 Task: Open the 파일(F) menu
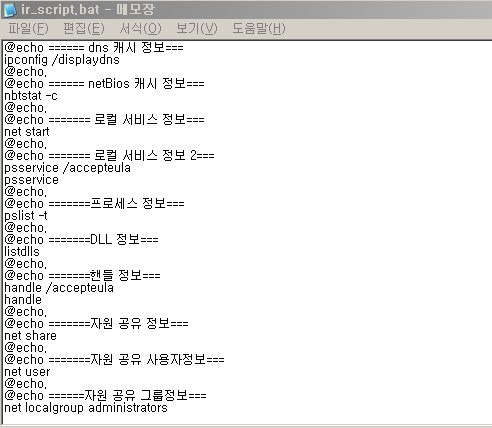point(28,29)
